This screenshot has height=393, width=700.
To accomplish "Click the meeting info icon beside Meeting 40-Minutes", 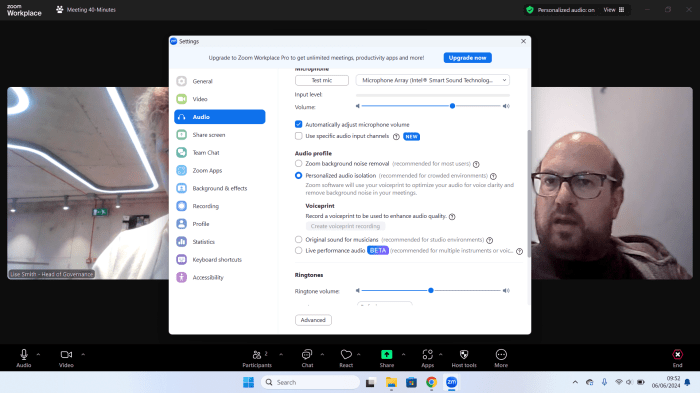I will 59,9.
